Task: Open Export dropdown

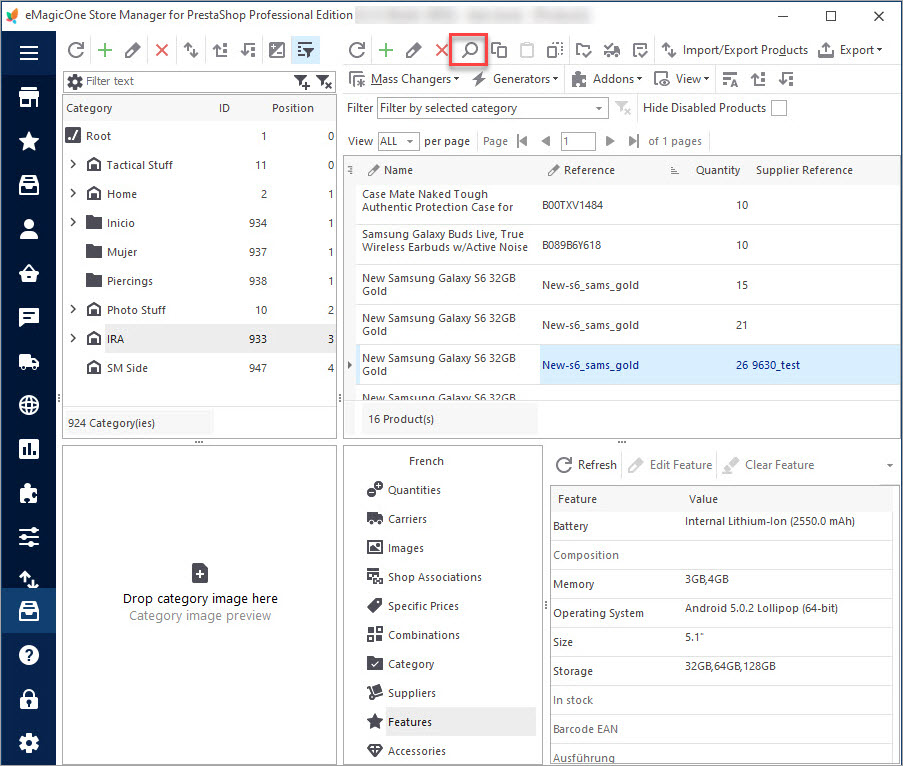Action: click(x=850, y=50)
